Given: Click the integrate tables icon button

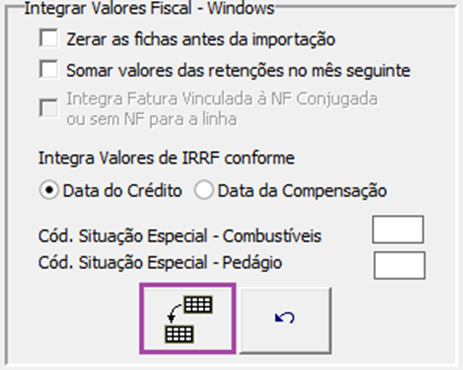Looking at the screenshot, I should [188, 318].
